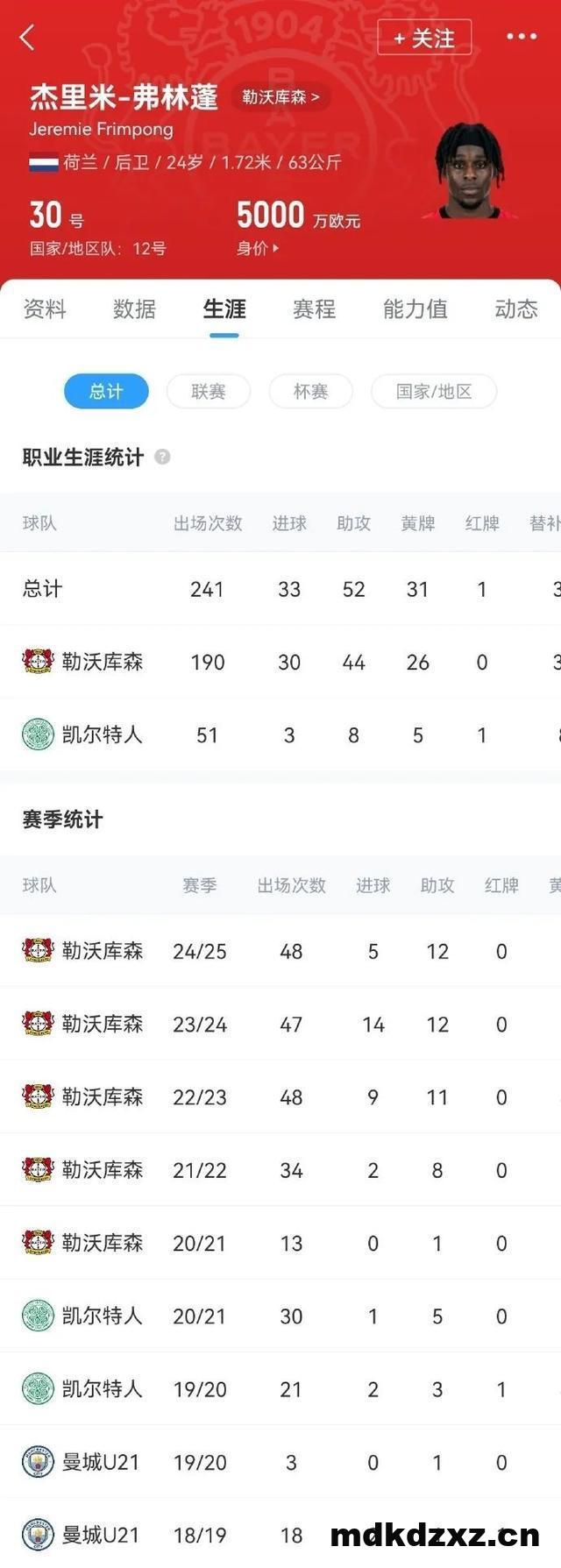Switch to the 能力值 tab
This screenshot has height=1568, width=561.
415,309
